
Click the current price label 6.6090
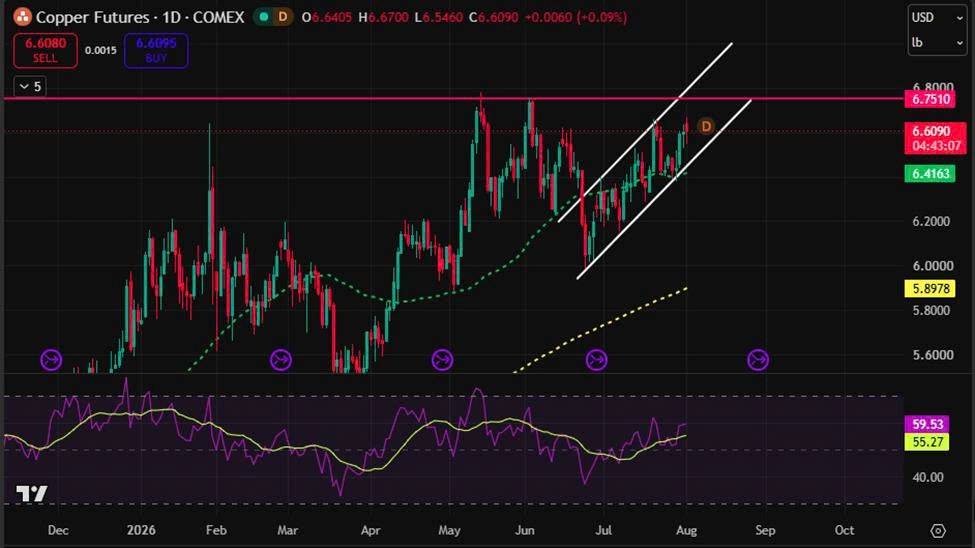tap(931, 131)
